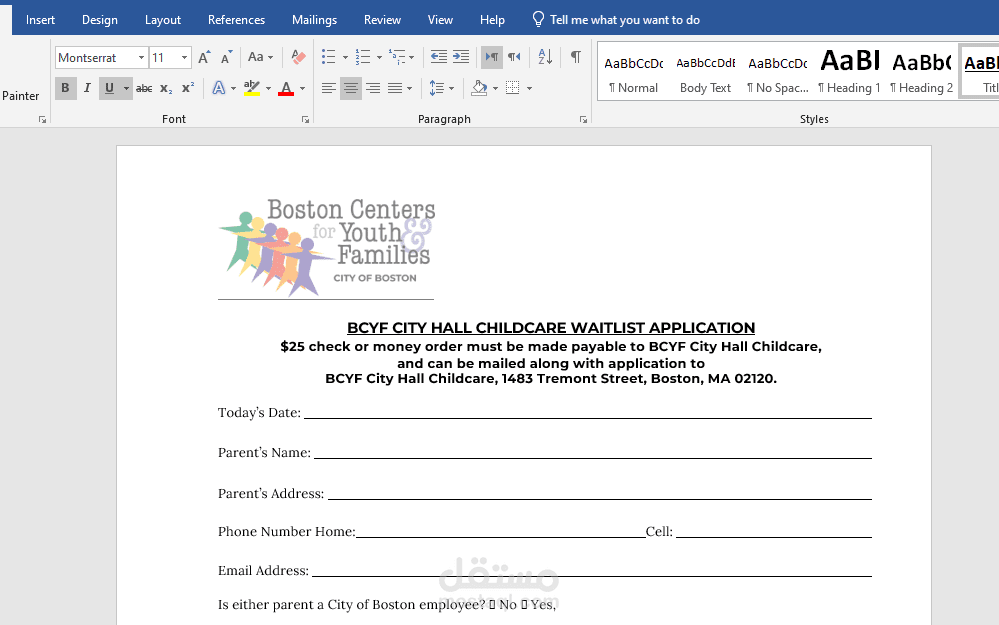Create a multilevel list

(397, 57)
